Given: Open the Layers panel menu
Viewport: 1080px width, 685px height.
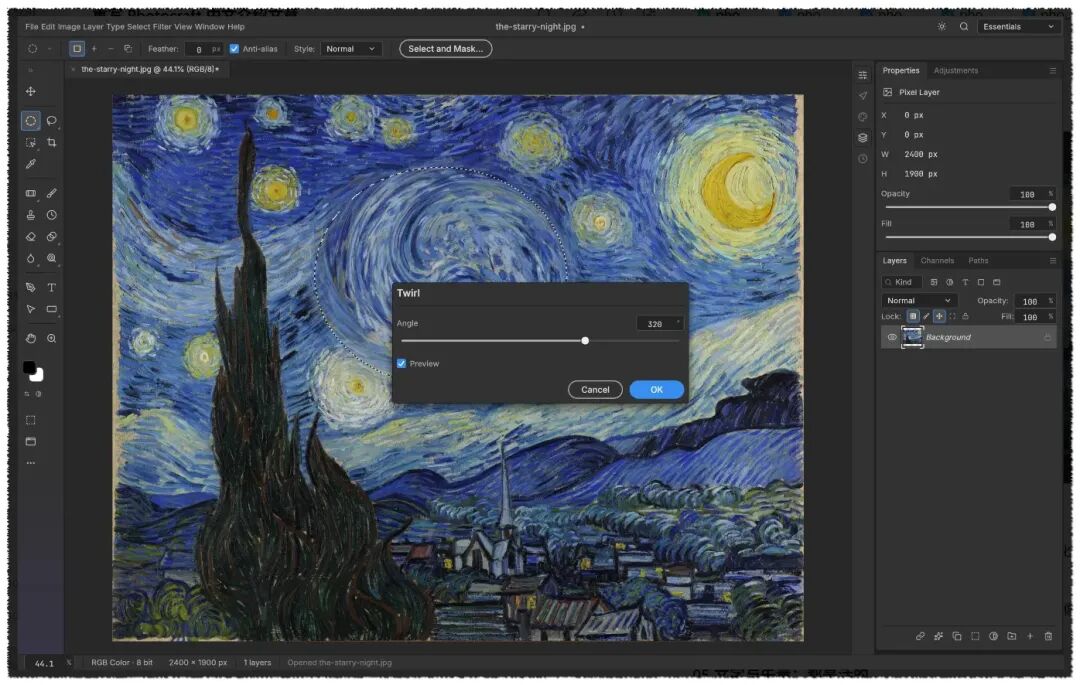Looking at the screenshot, I should [1052, 261].
